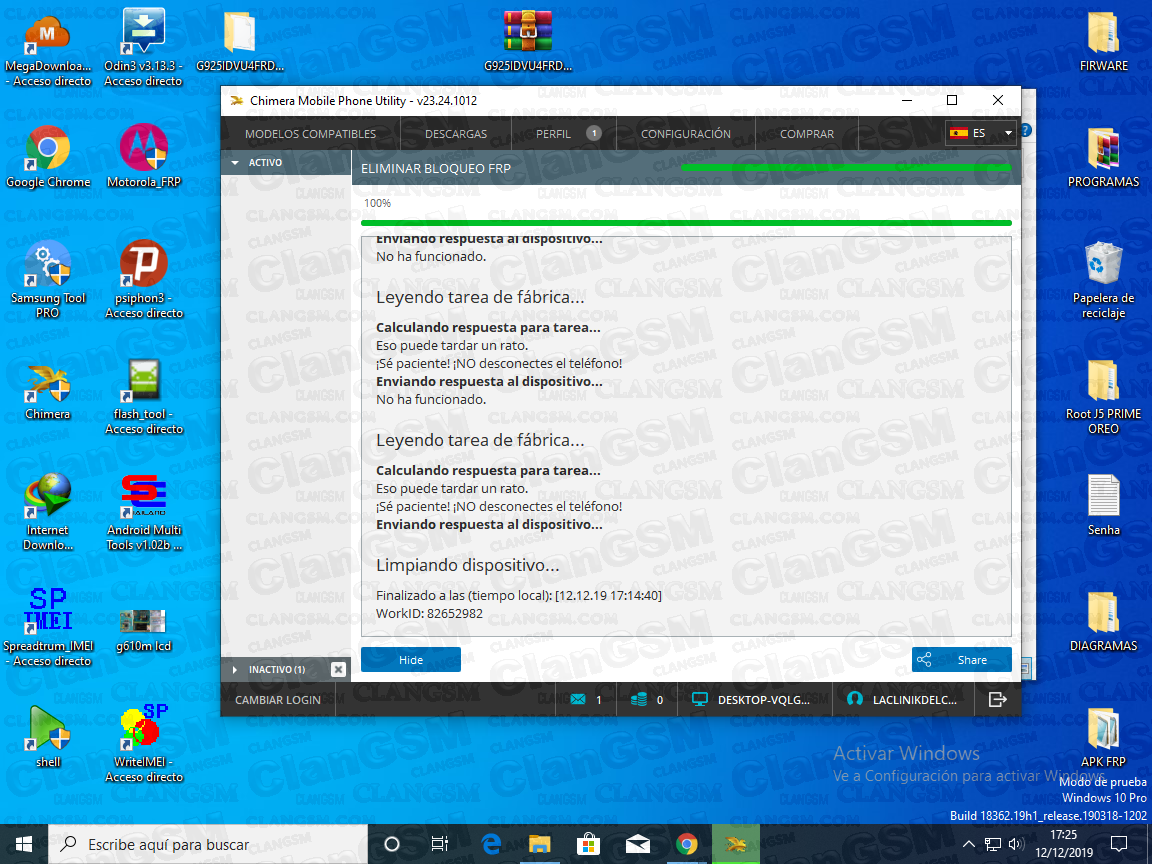Select the DESKTOP-VQLG computer icon
1152x864 pixels.
700,699
